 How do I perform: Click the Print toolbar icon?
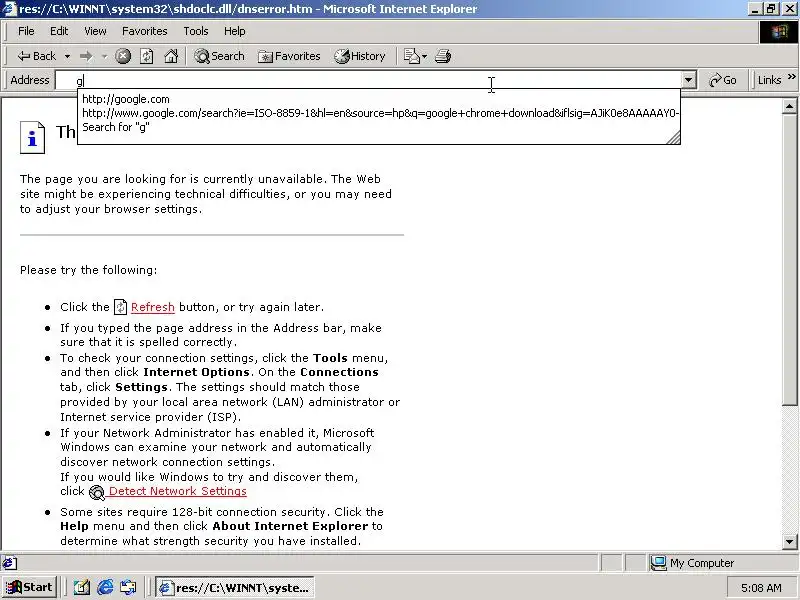[443, 56]
